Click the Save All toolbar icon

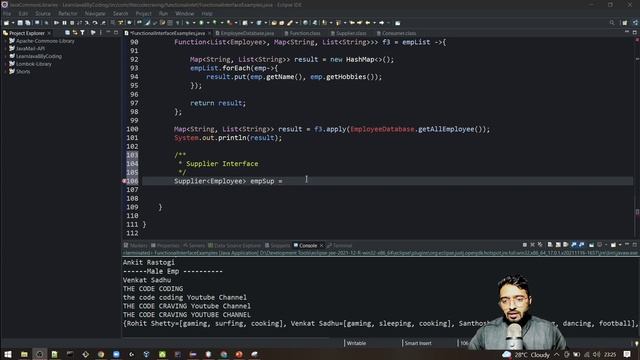(27, 23)
